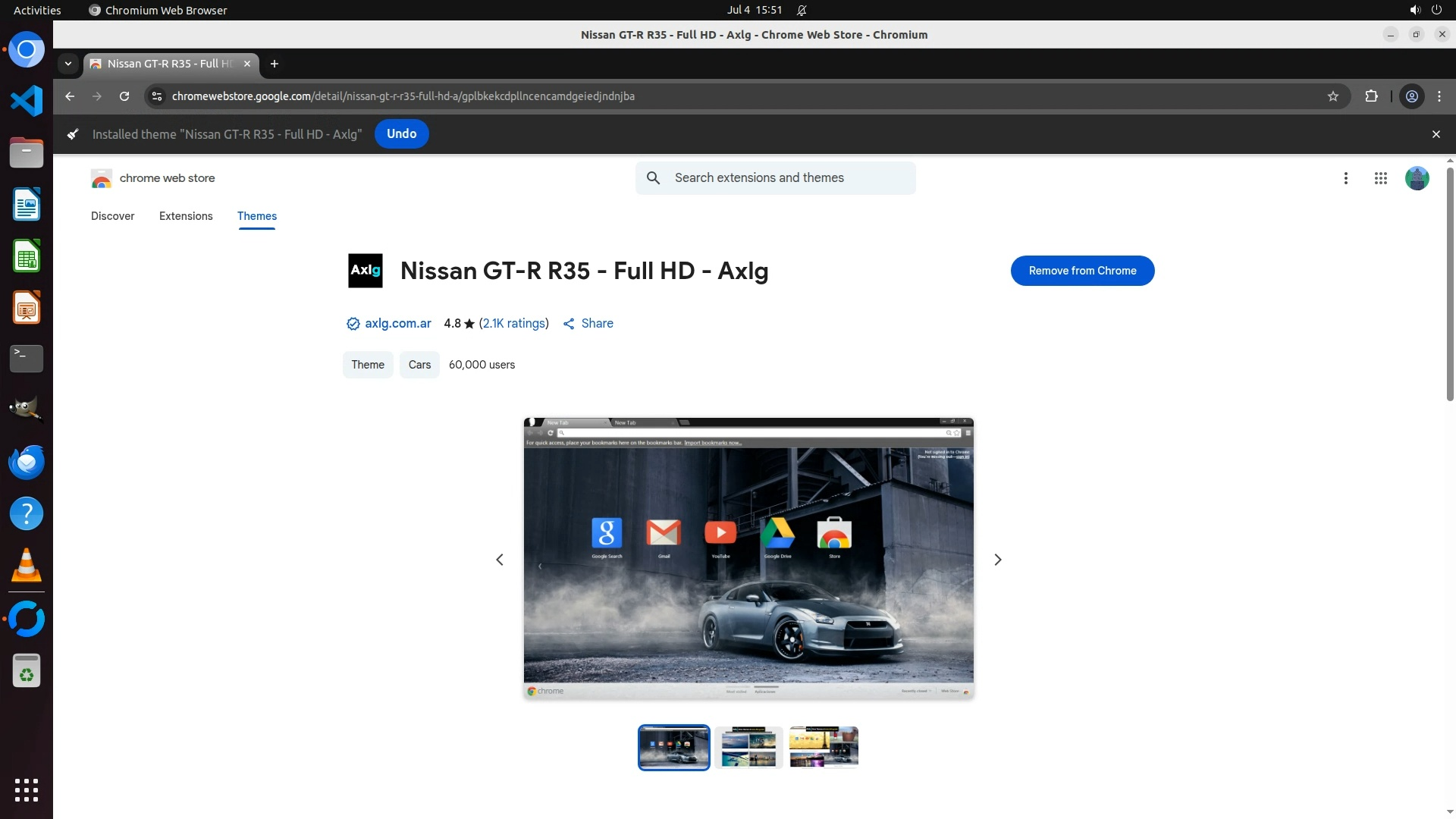1456x819 pixels.
Task: View site information icon in address bar
Action: pyautogui.click(x=157, y=96)
